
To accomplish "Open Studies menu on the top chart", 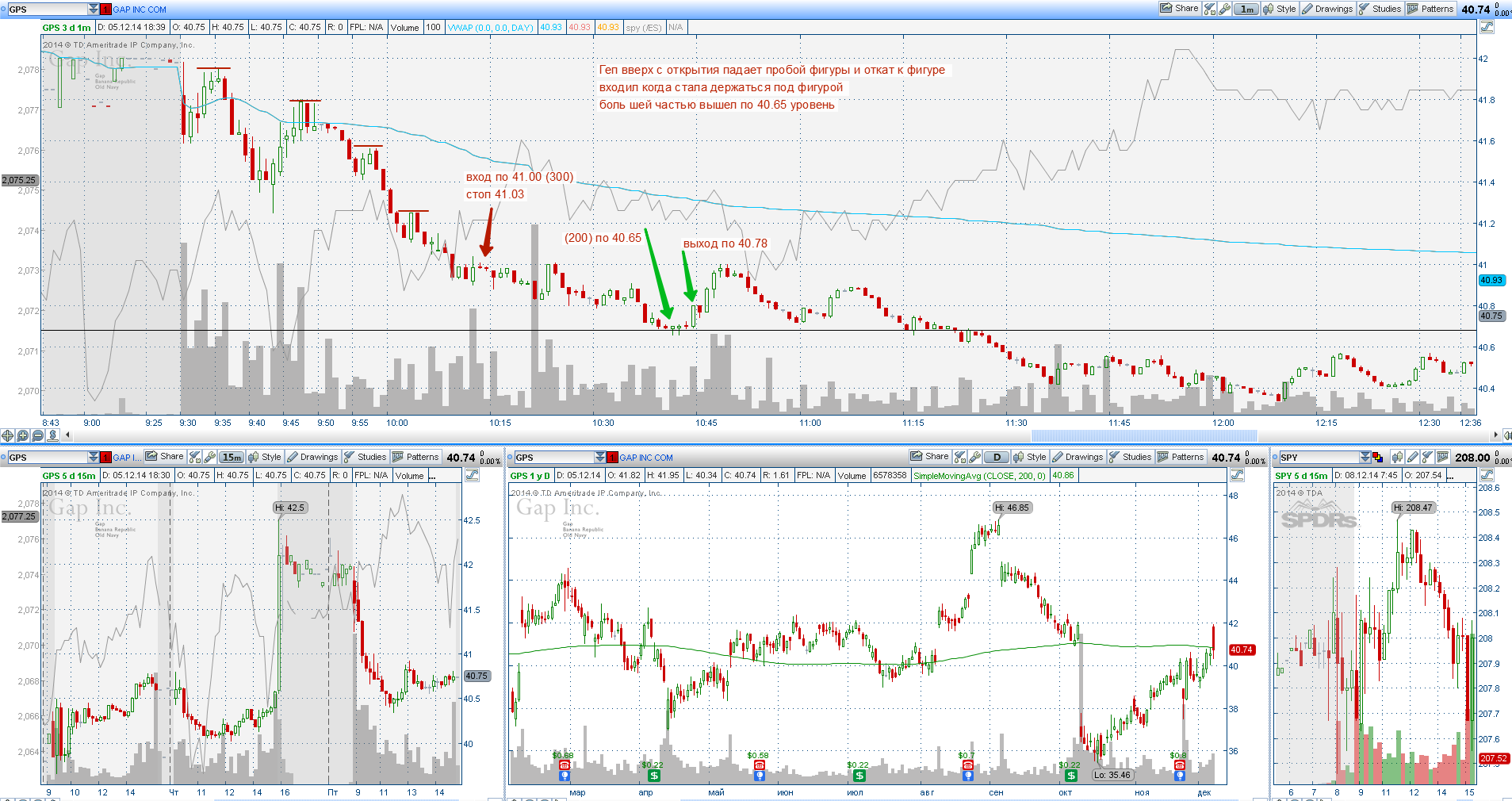I will click(1380, 9).
